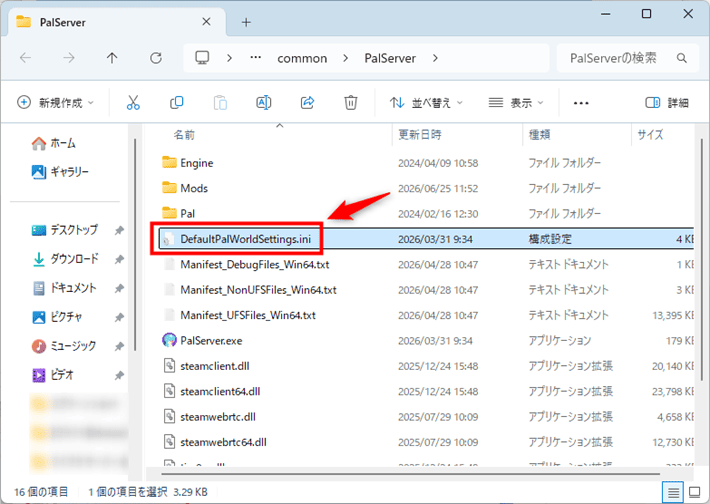Expand the chevron after the monitor icon

(x=229, y=58)
